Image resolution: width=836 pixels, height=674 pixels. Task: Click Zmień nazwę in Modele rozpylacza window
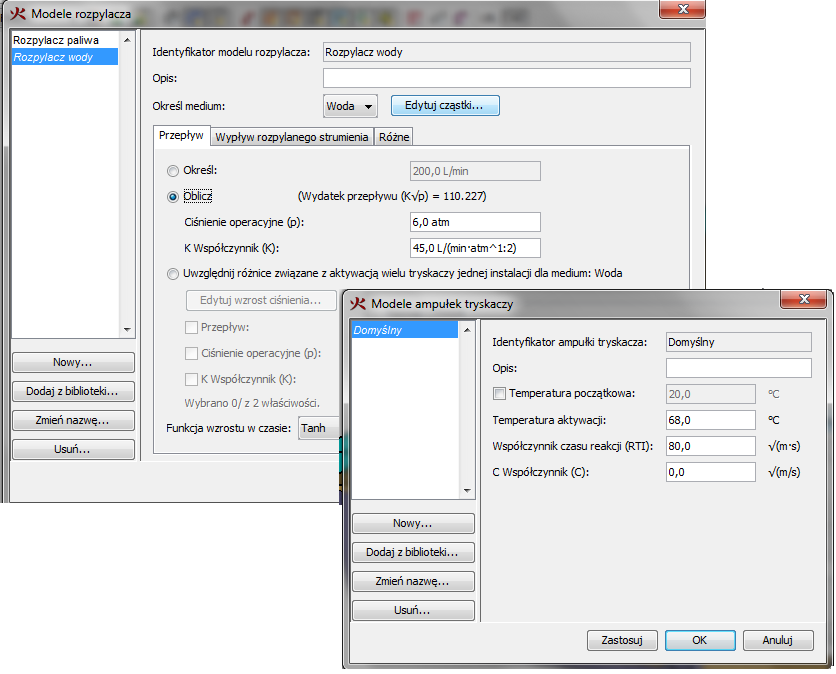tap(73, 420)
